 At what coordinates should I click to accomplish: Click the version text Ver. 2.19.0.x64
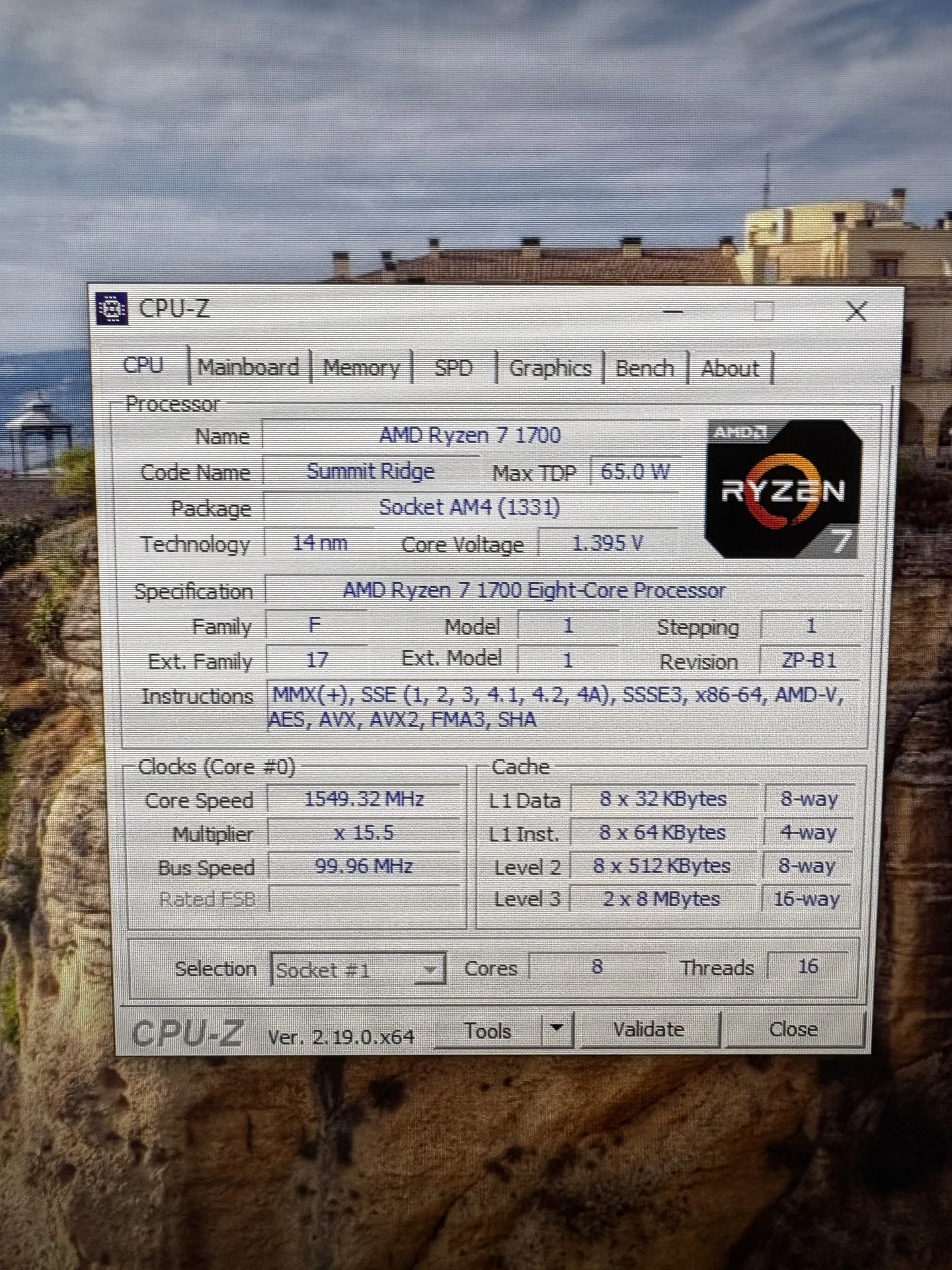click(x=341, y=1036)
